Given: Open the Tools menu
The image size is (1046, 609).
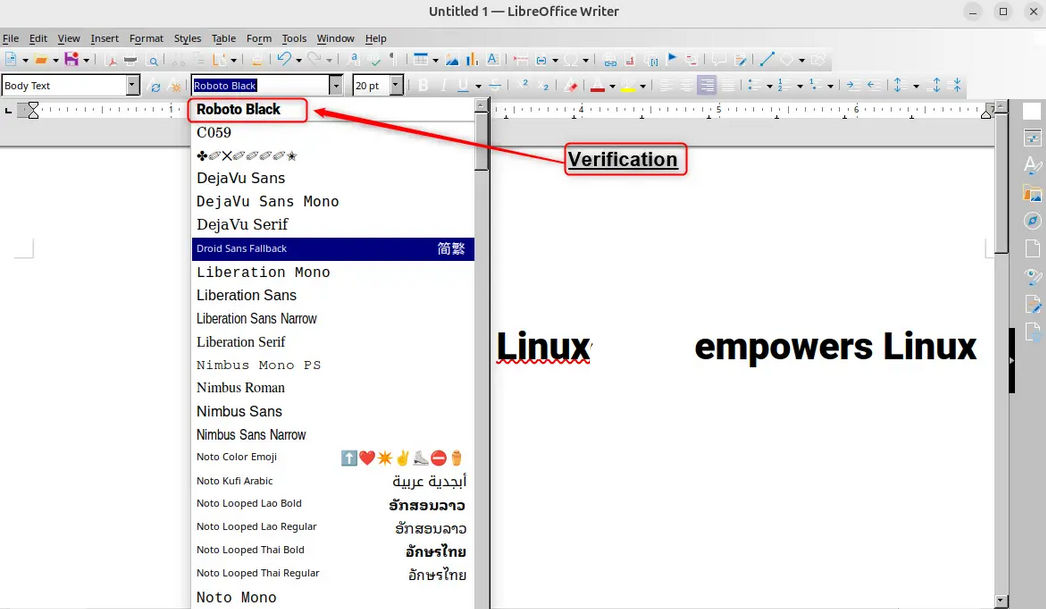Looking at the screenshot, I should tap(293, 38).
